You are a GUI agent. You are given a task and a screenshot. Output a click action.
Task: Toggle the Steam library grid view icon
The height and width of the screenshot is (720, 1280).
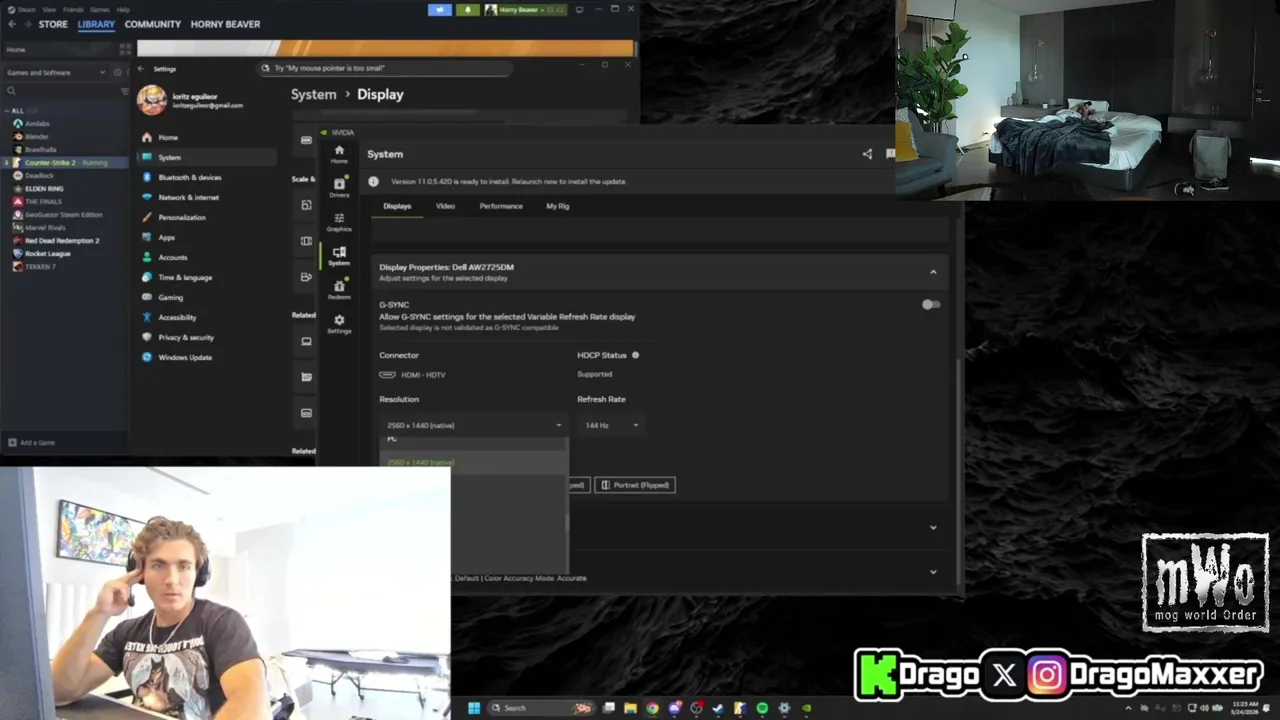point(125,49)
